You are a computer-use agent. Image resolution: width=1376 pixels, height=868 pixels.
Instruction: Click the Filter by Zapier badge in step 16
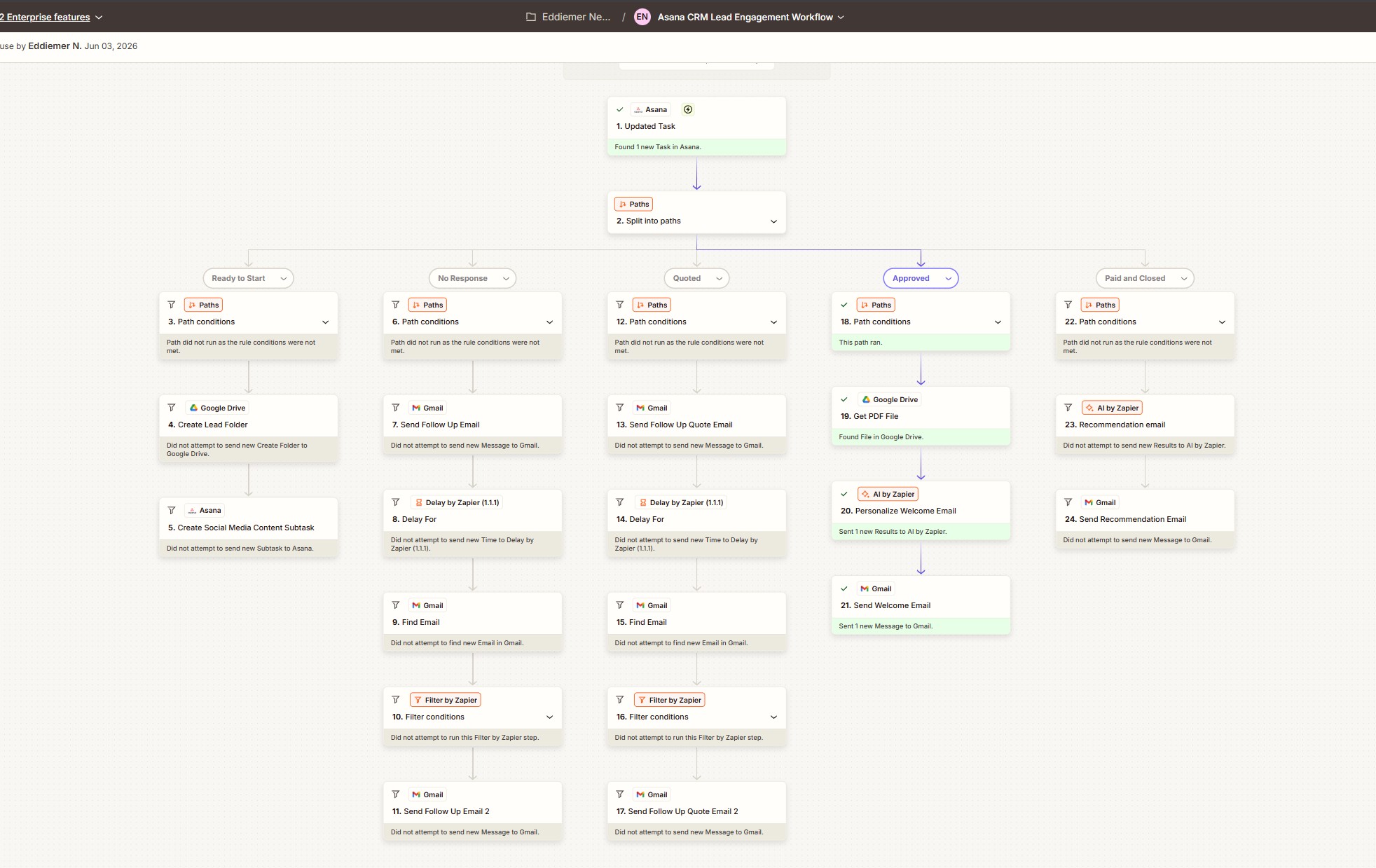point(669,700)
